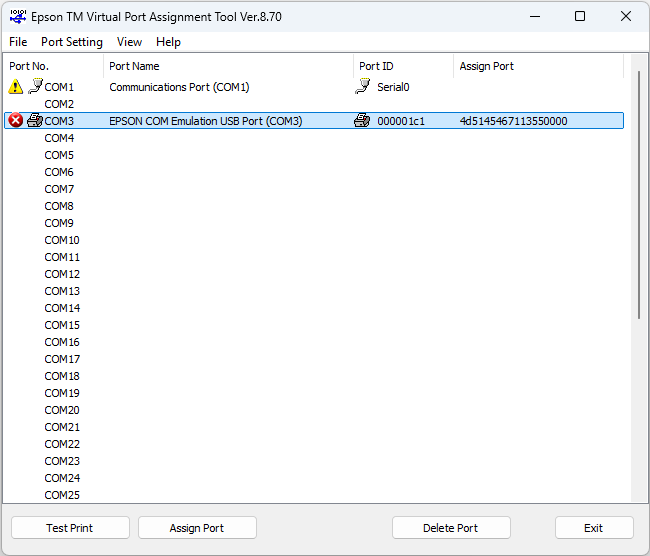This screenshot has height=556, width=650.
Task: Click the serial connector icon next to COM1
Action: 35,86
